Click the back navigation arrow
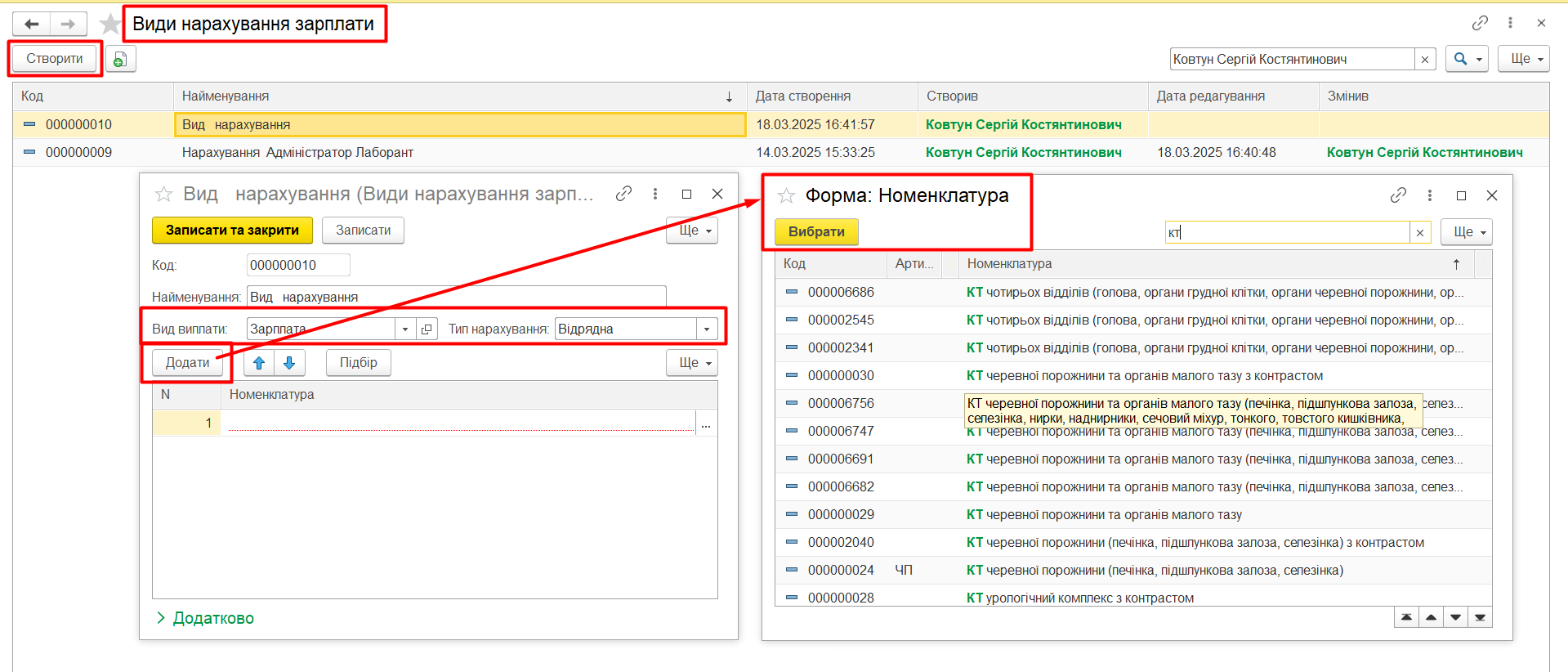The image size is (1568, 672). pos(32,24)
